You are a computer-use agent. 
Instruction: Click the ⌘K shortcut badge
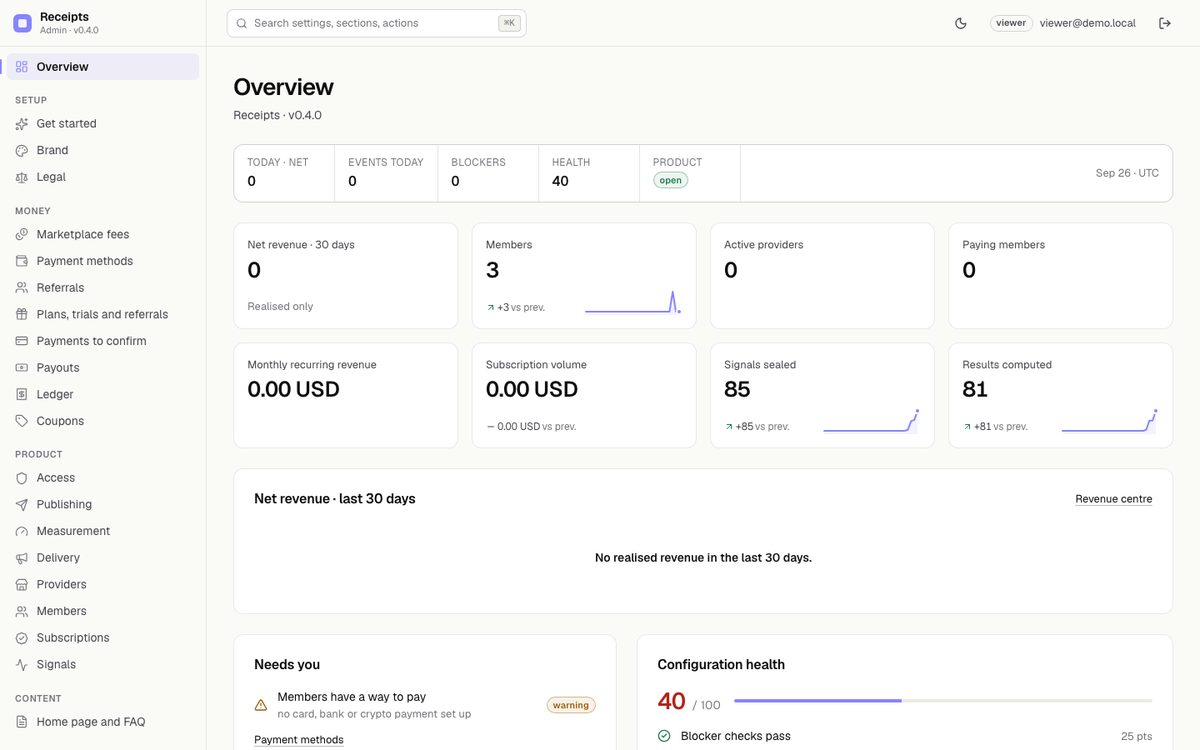click(x=509, y=23)
